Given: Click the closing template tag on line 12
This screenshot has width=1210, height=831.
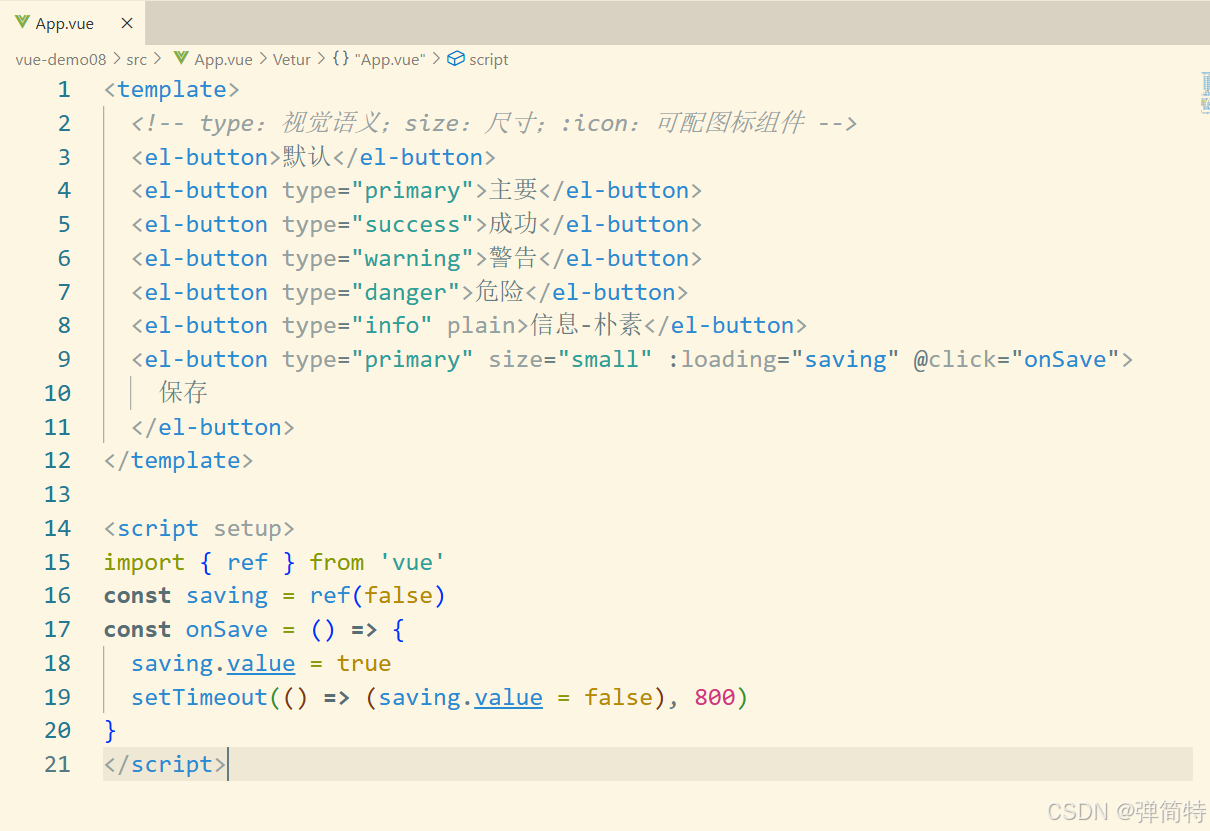Looking at the screenshot, I should [179, 461].
